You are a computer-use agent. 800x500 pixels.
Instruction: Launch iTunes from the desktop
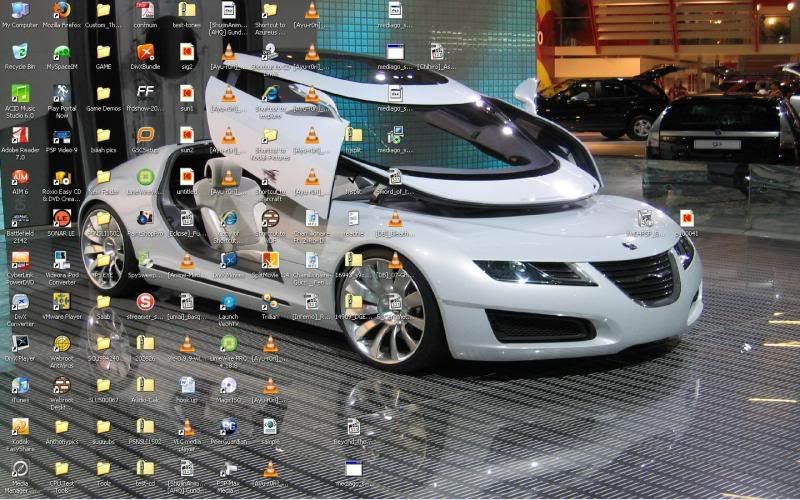[x=20, y=385]
